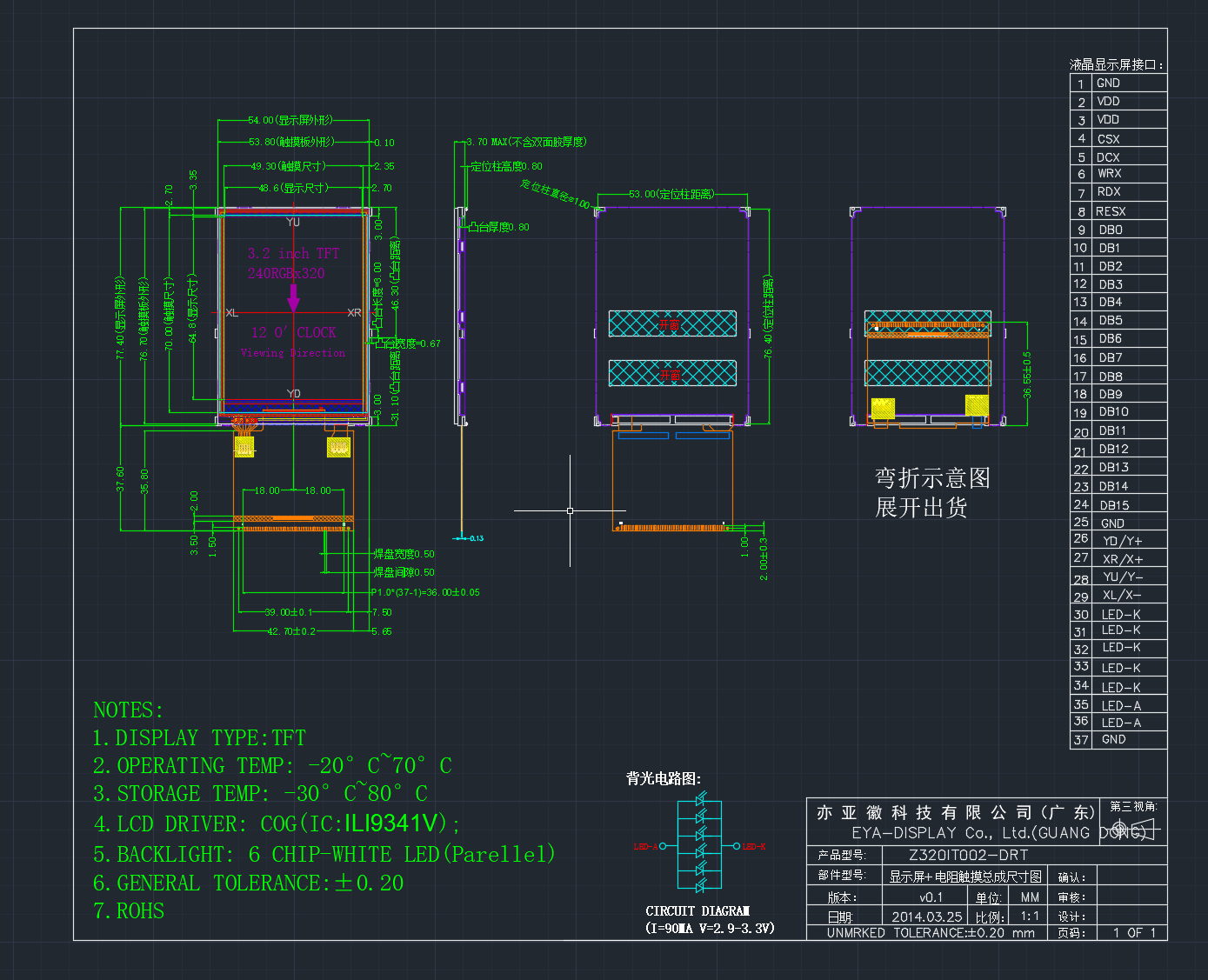Select the "DCX" pin name cell
Image resolution: width=1208 pixels, height=980 pixels.
(x=1109, y=157)
